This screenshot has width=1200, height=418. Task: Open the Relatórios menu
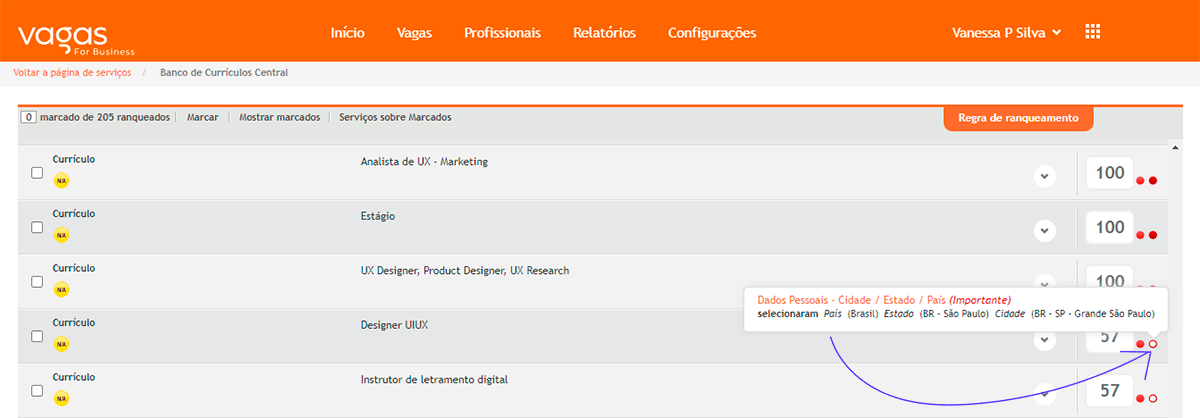604,33
